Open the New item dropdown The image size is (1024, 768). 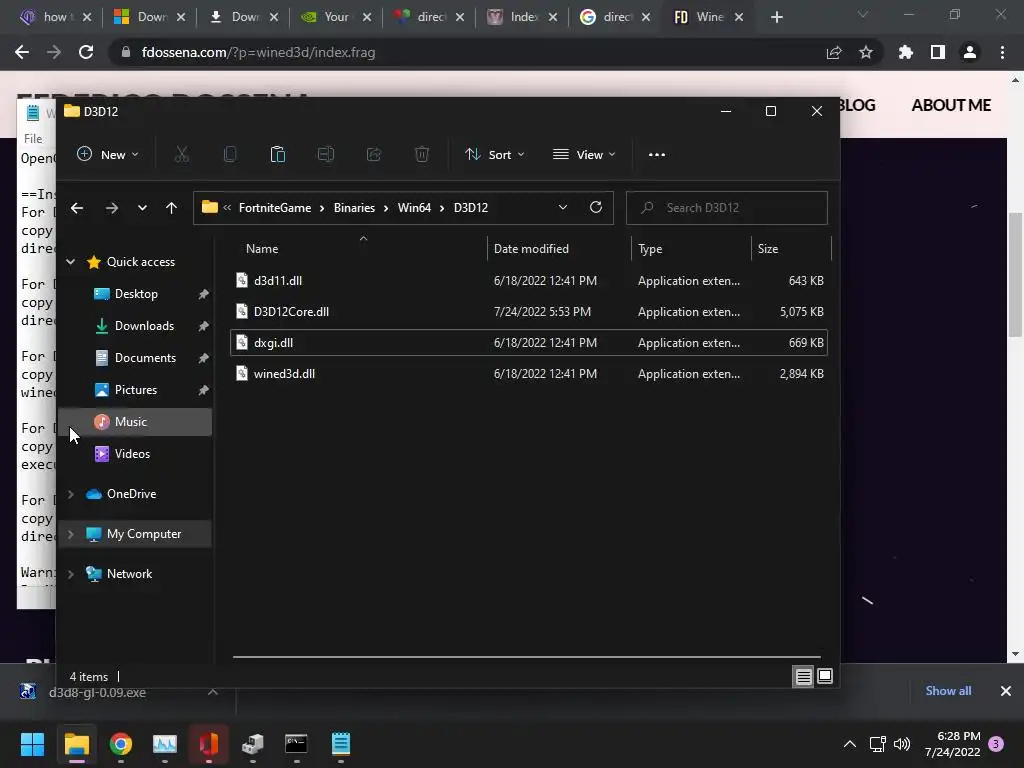pos(107,155)
